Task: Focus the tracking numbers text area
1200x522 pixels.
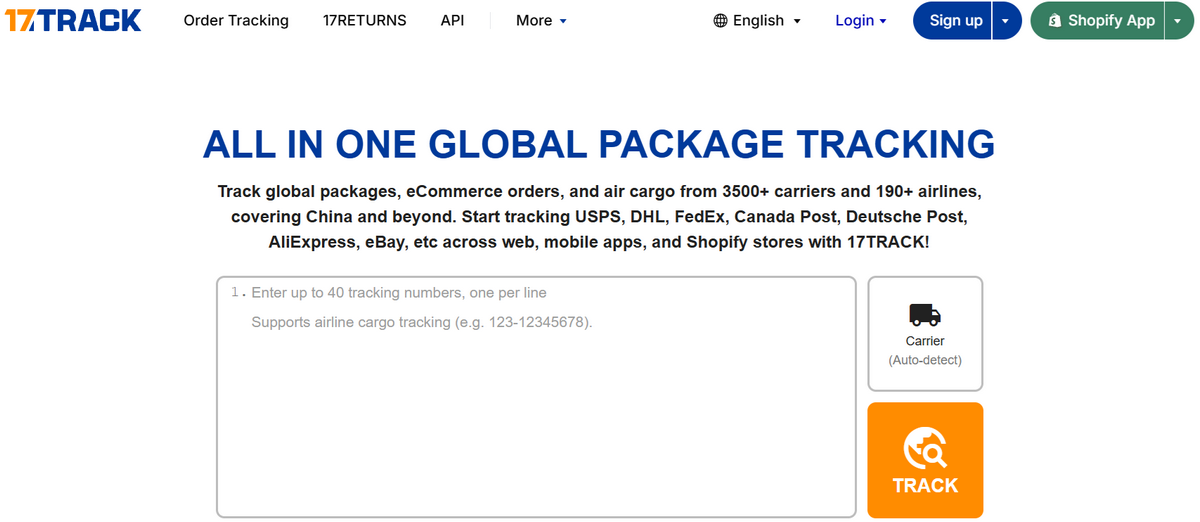Action: [536, 397]
